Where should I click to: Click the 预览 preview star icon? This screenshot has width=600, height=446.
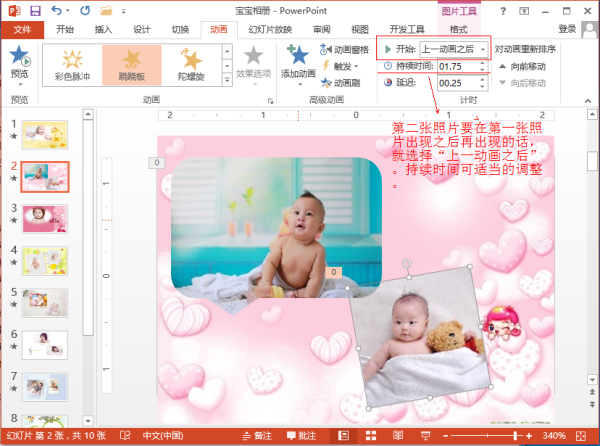pos(20,55)
